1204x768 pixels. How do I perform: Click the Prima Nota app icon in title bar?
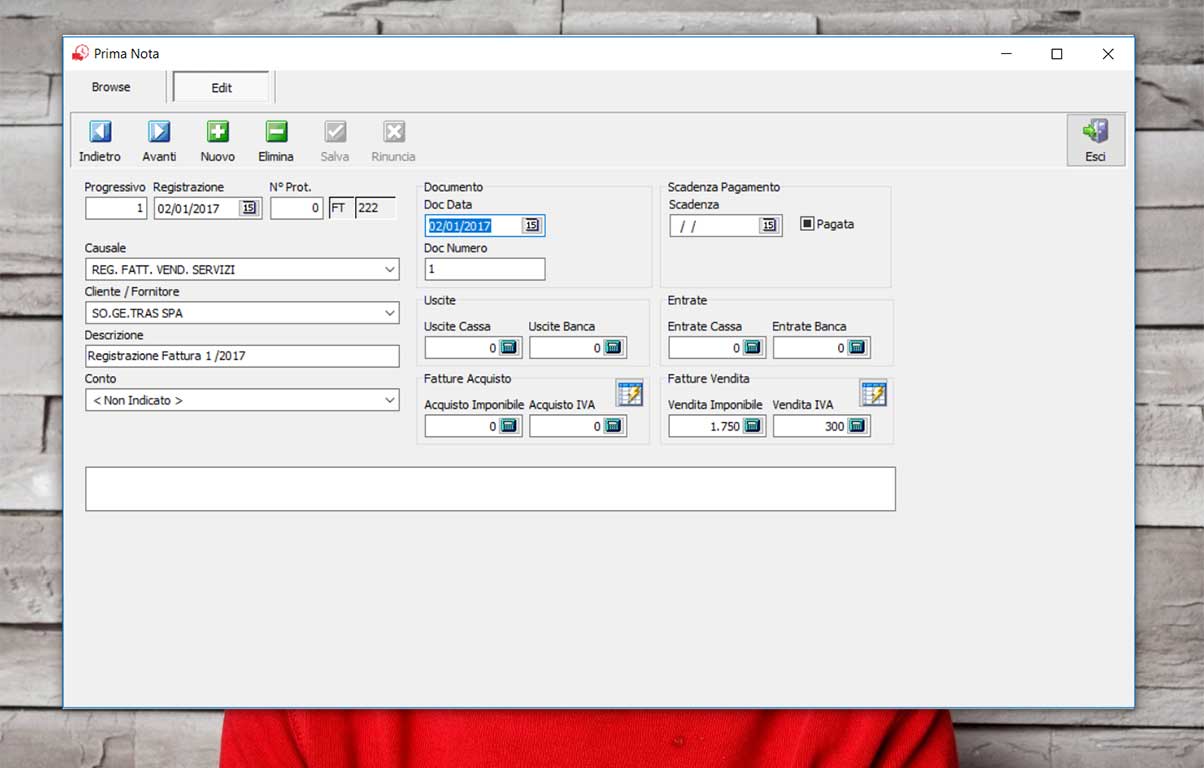[80, 53]
